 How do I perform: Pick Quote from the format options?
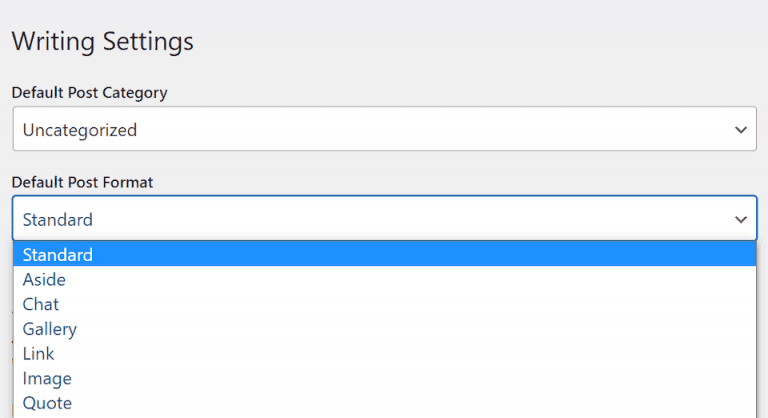(47, 403)
